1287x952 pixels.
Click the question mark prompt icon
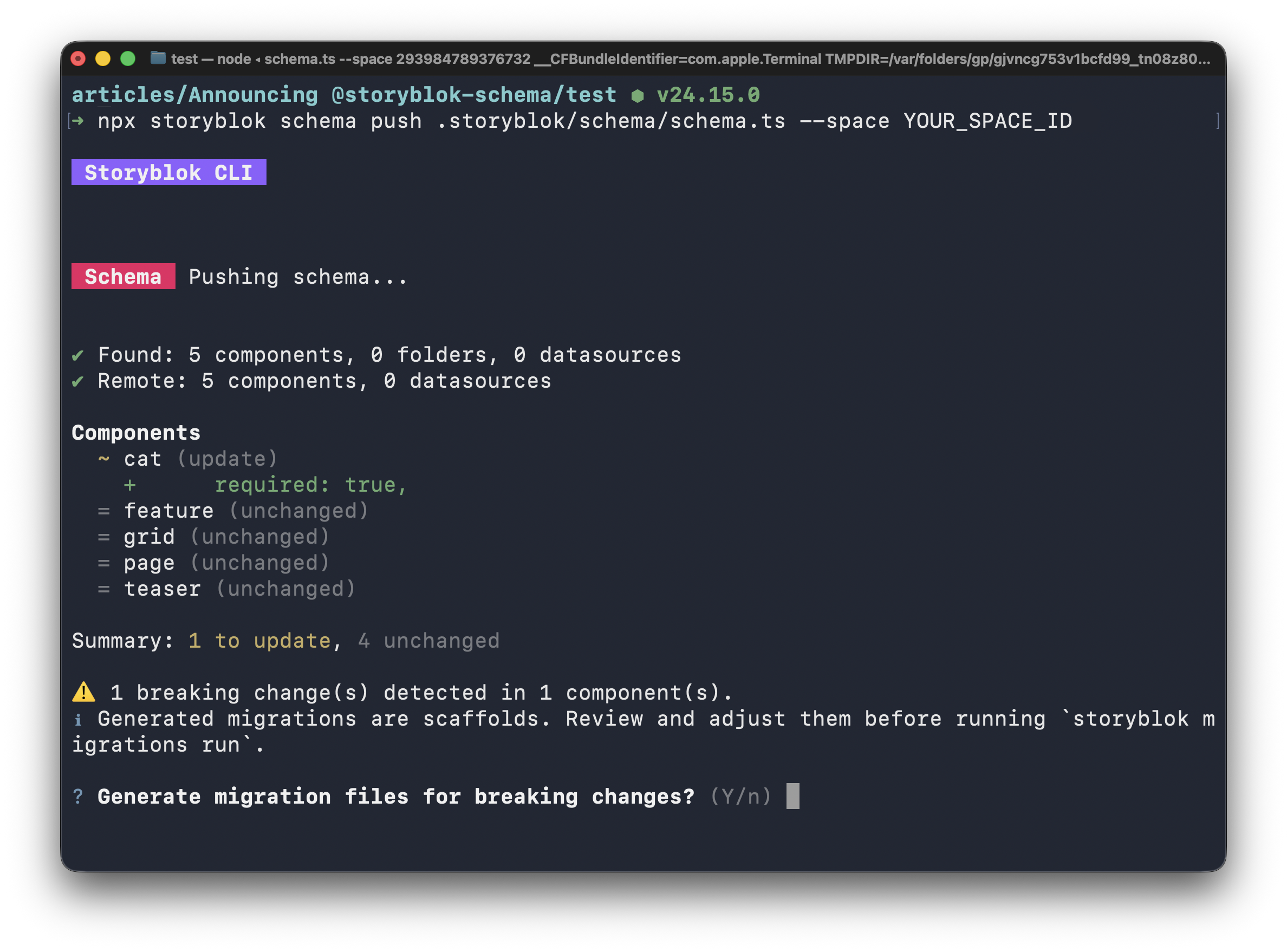pos(78,797)
